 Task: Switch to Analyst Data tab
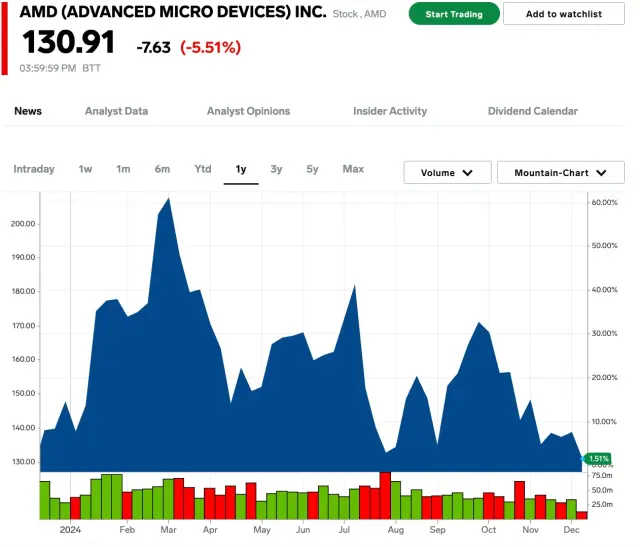(116, 111)
